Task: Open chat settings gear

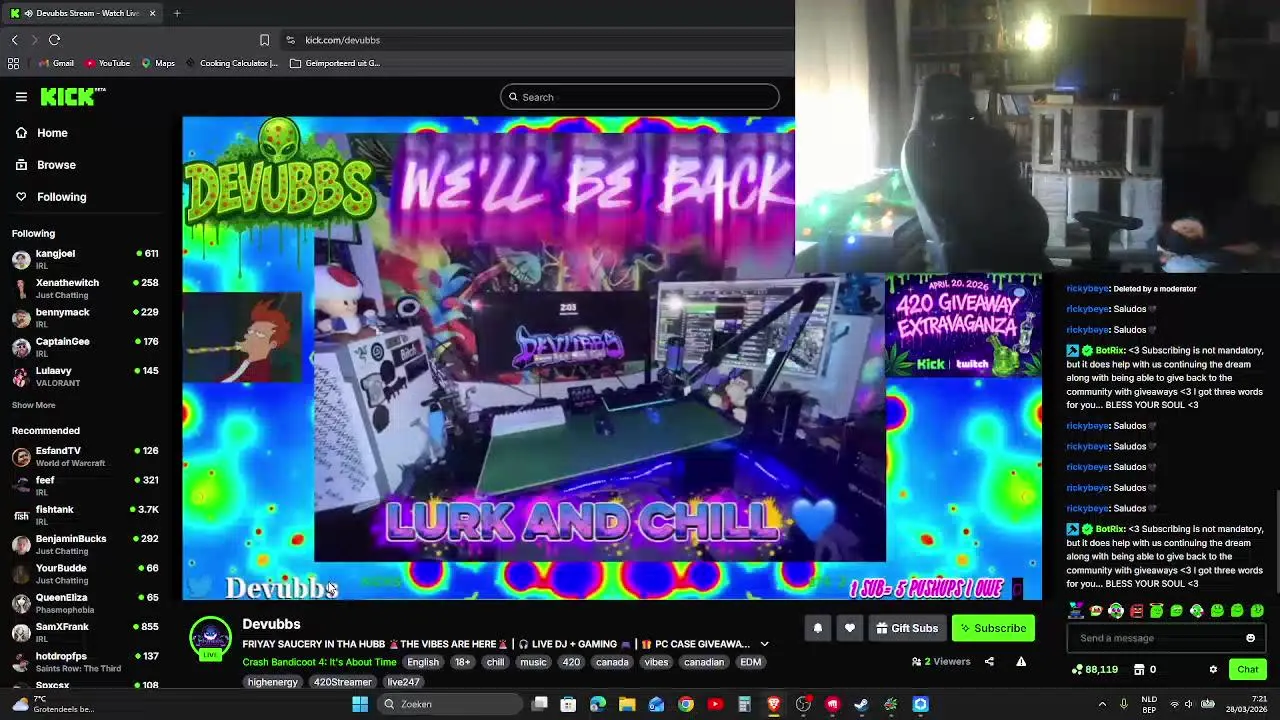Action: (x=1213, y=669)
